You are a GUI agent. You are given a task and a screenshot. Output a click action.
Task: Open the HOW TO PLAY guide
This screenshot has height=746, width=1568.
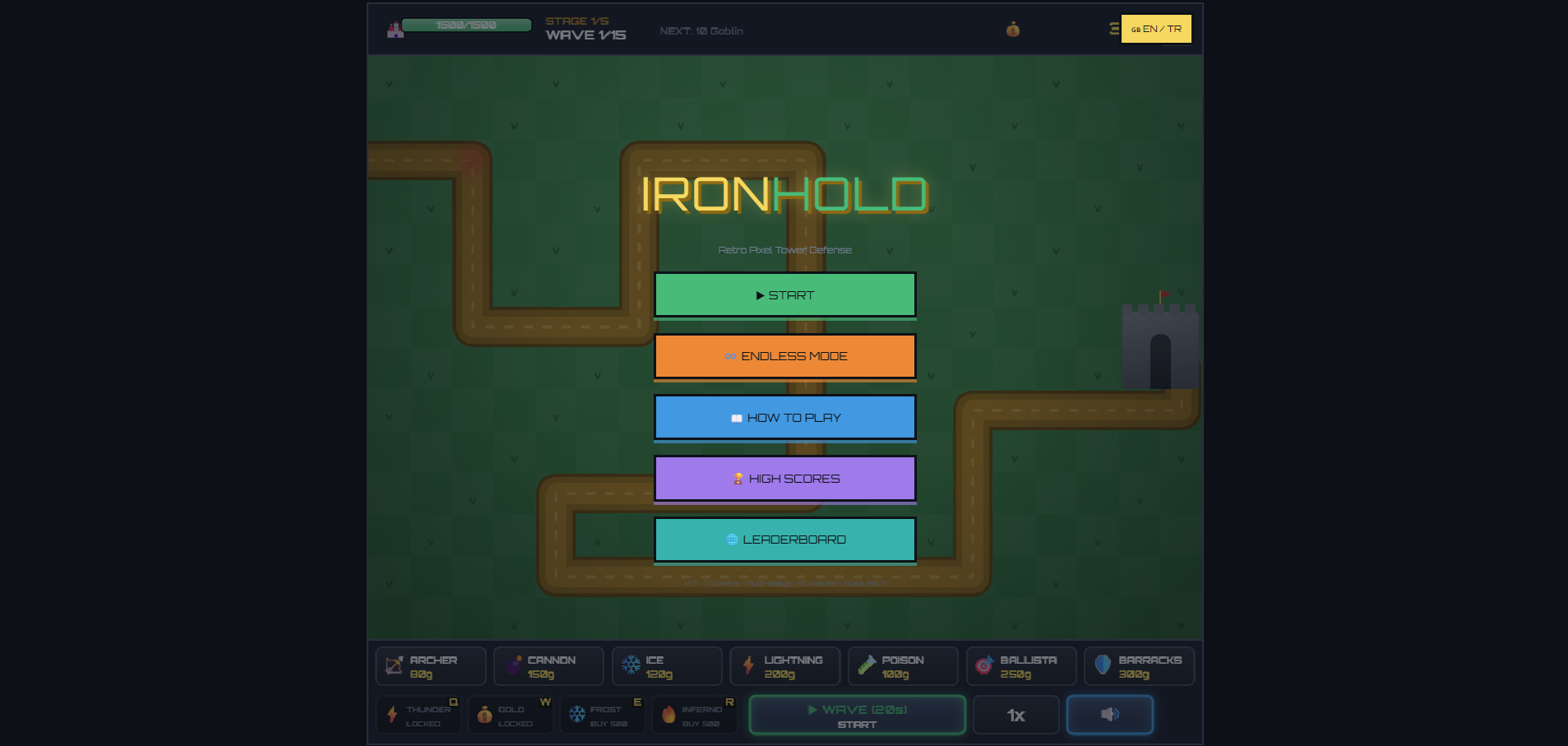pyautogui.click(x=784, y=417)
